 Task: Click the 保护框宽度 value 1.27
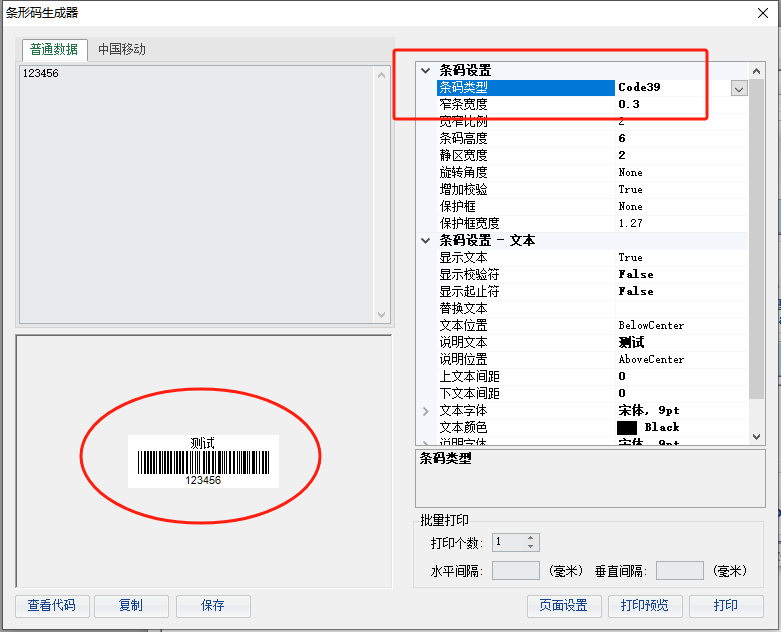coord(630,223)
